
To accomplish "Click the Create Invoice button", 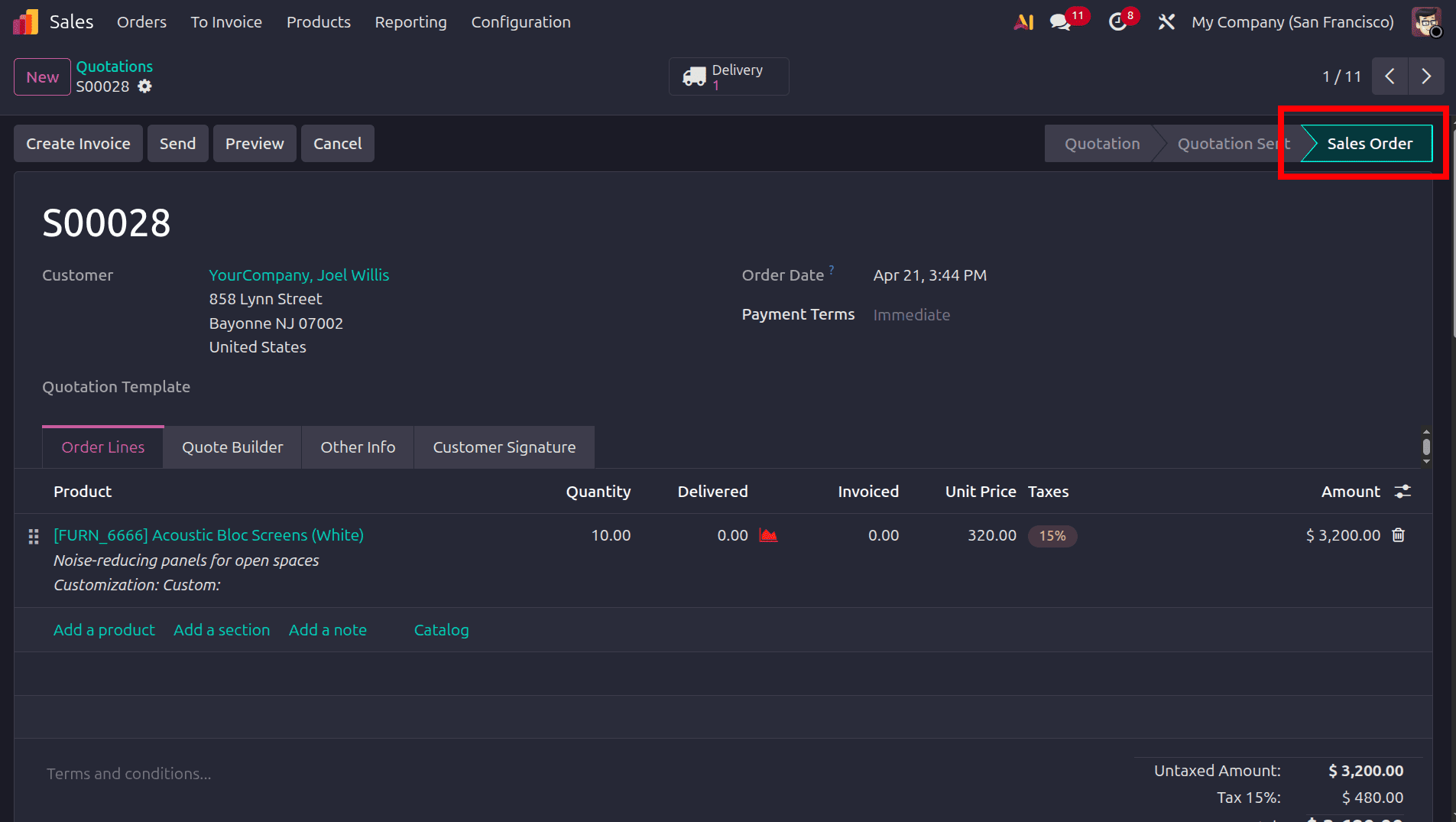I will point(77,143).
